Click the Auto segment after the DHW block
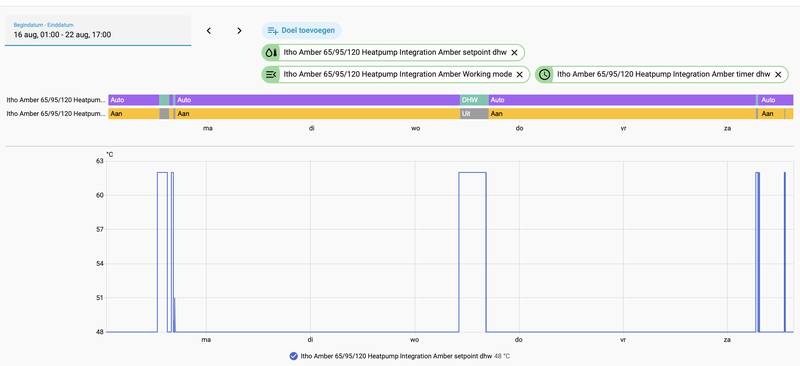Screen dimensions: 800x366 (622, 100)
